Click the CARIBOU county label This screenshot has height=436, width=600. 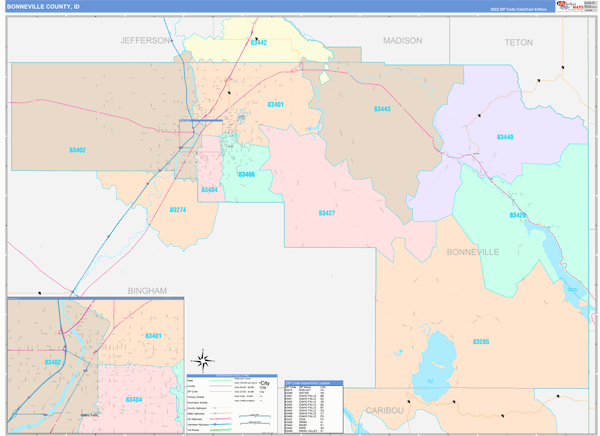(x=379, y=411)
